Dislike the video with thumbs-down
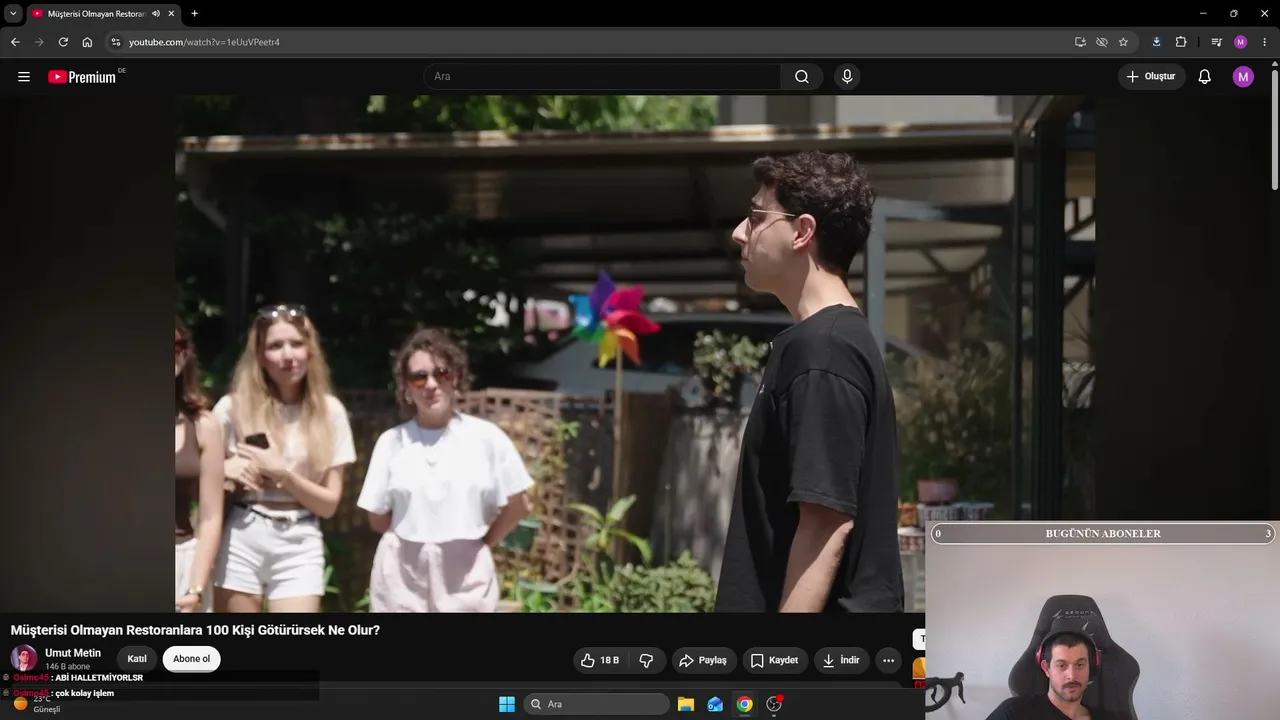The image size is (1280, 720). (646, 660)
